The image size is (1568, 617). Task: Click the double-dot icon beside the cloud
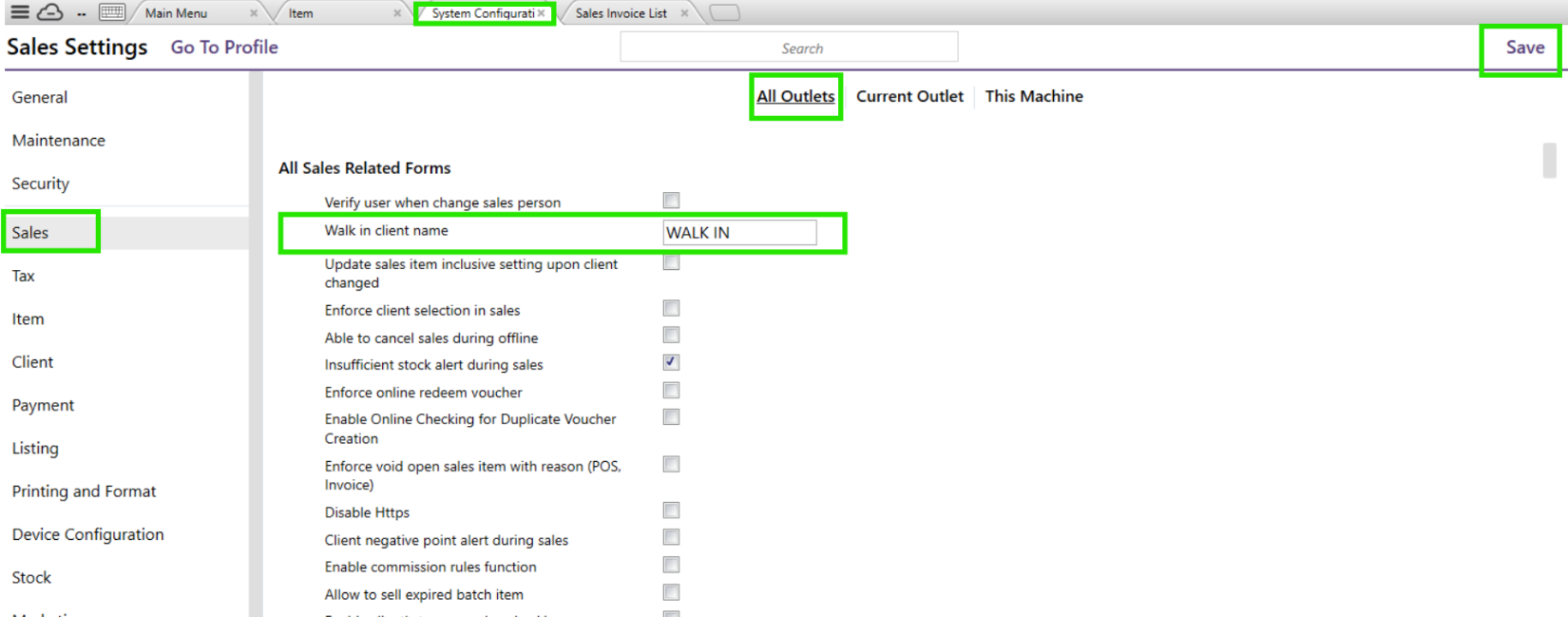click(82, 14)
